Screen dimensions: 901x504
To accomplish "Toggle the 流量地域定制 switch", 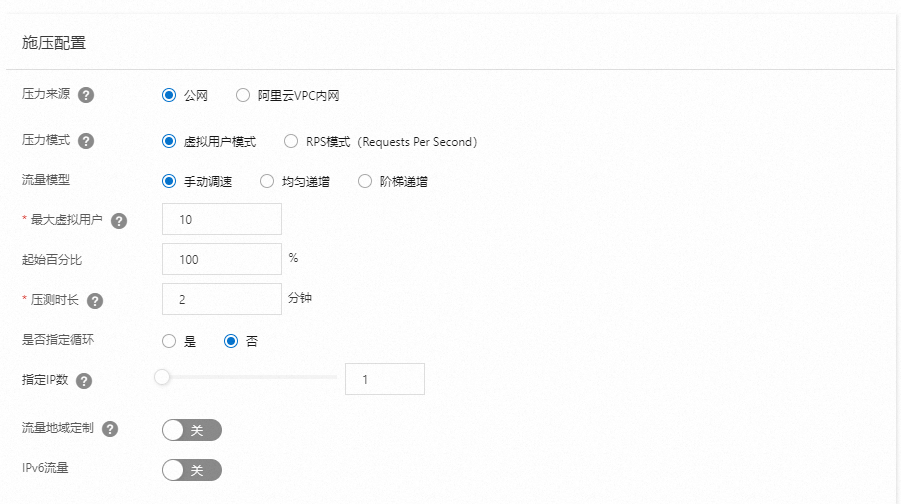I will click(192, 430).
